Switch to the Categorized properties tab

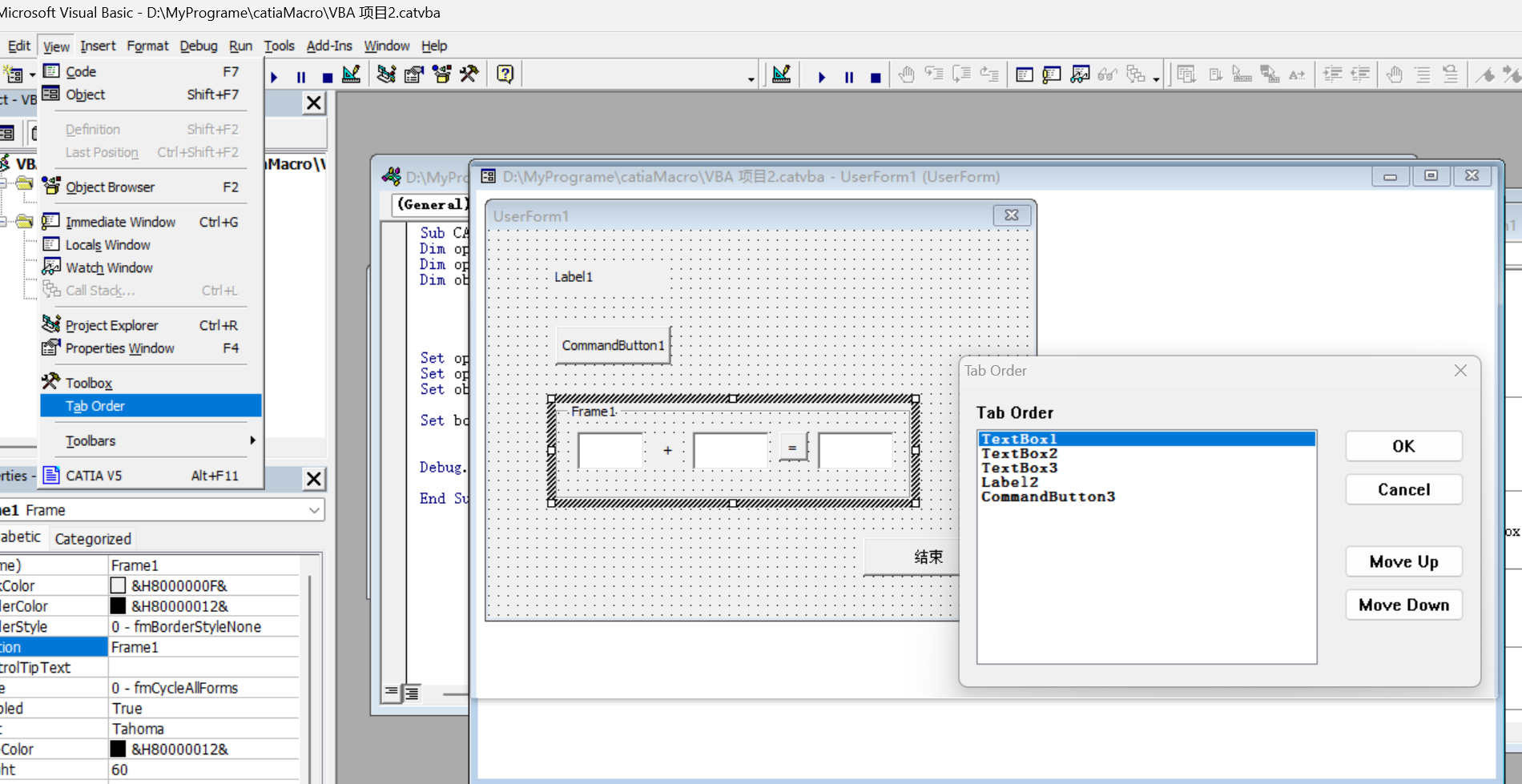tap(93, 538)
